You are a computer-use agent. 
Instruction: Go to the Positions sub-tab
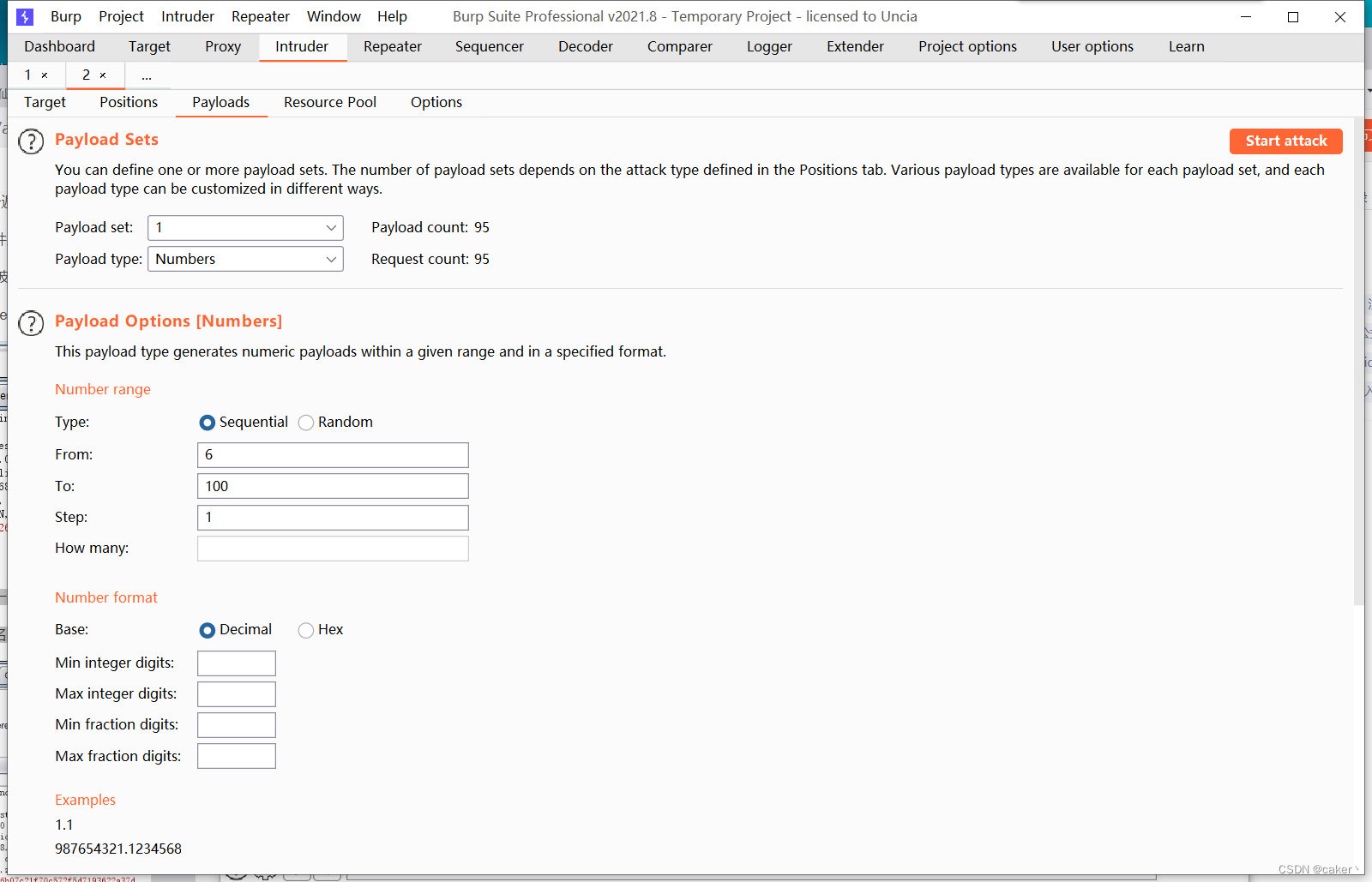tap(129, 102)
